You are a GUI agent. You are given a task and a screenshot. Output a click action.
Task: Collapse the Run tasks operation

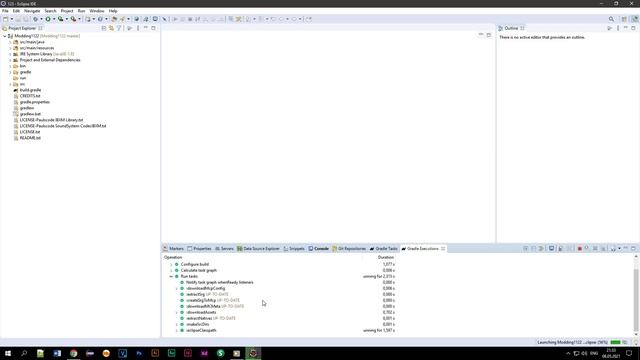[x=171, y=276]
